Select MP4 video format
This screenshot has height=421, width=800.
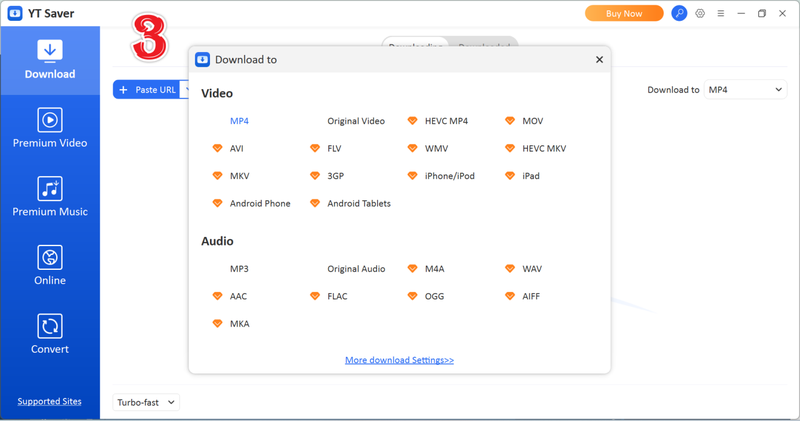point(239,121)
